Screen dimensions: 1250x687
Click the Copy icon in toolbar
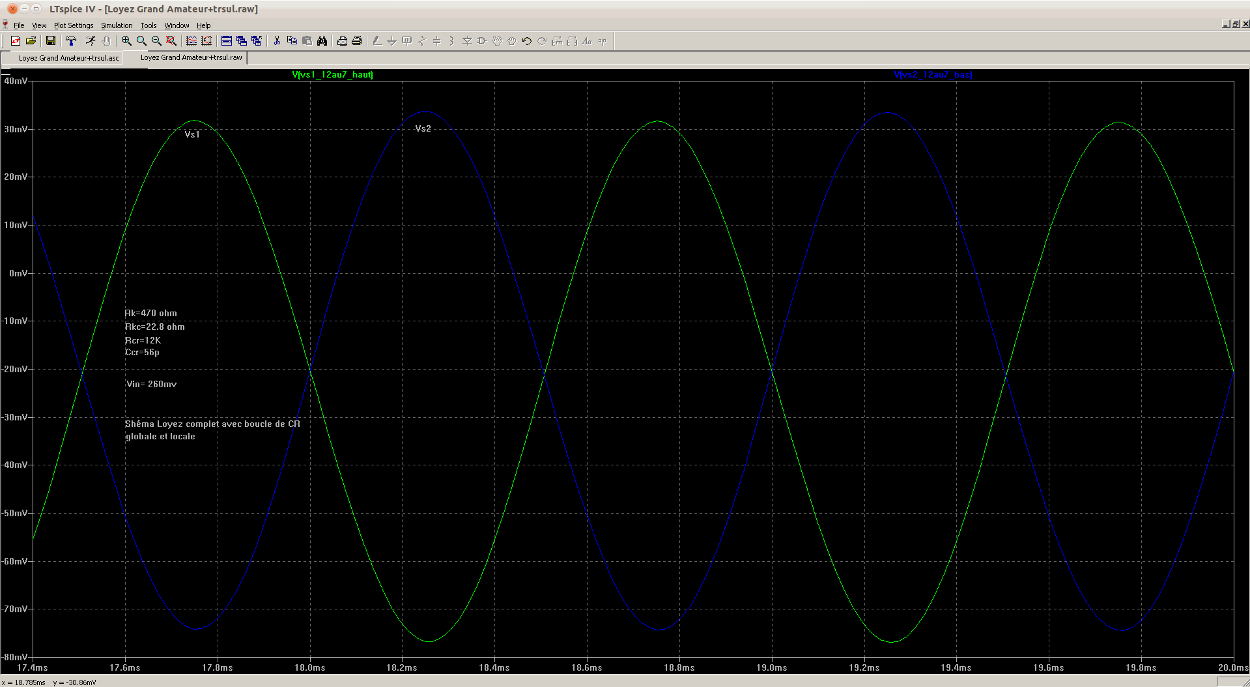pos(291,41)
